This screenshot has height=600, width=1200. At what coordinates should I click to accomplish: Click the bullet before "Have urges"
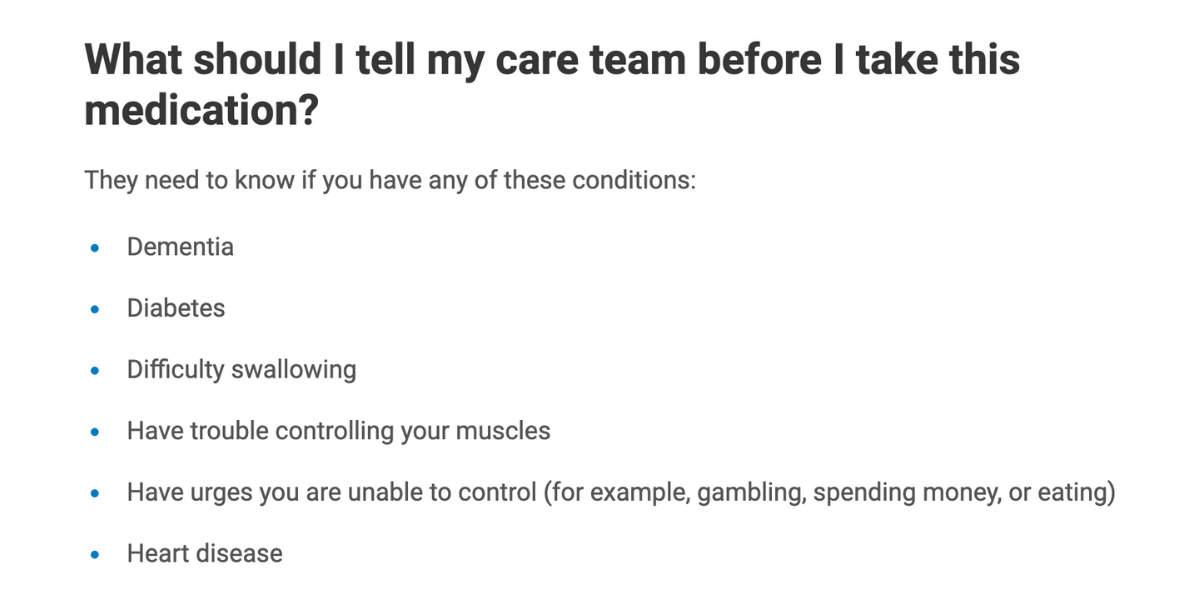pyautogui.click(x=95, y=494)
